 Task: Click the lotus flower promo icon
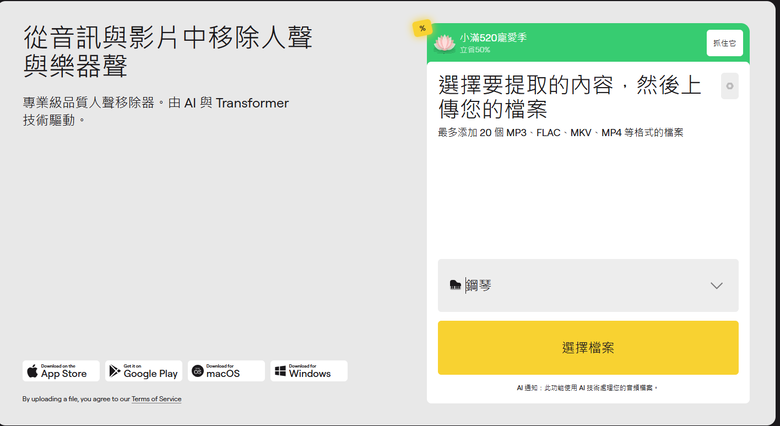tap(444, 43)
